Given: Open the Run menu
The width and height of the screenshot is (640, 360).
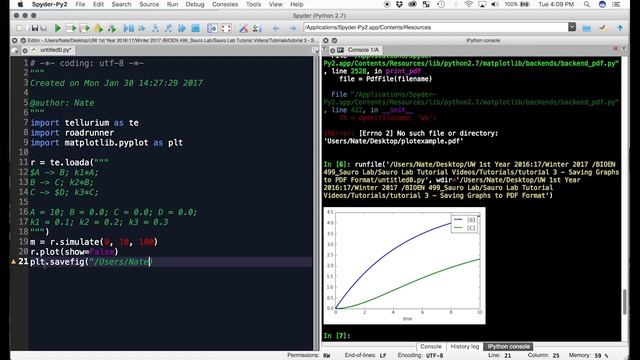Looking at the screenshot, I should [172, 4].
